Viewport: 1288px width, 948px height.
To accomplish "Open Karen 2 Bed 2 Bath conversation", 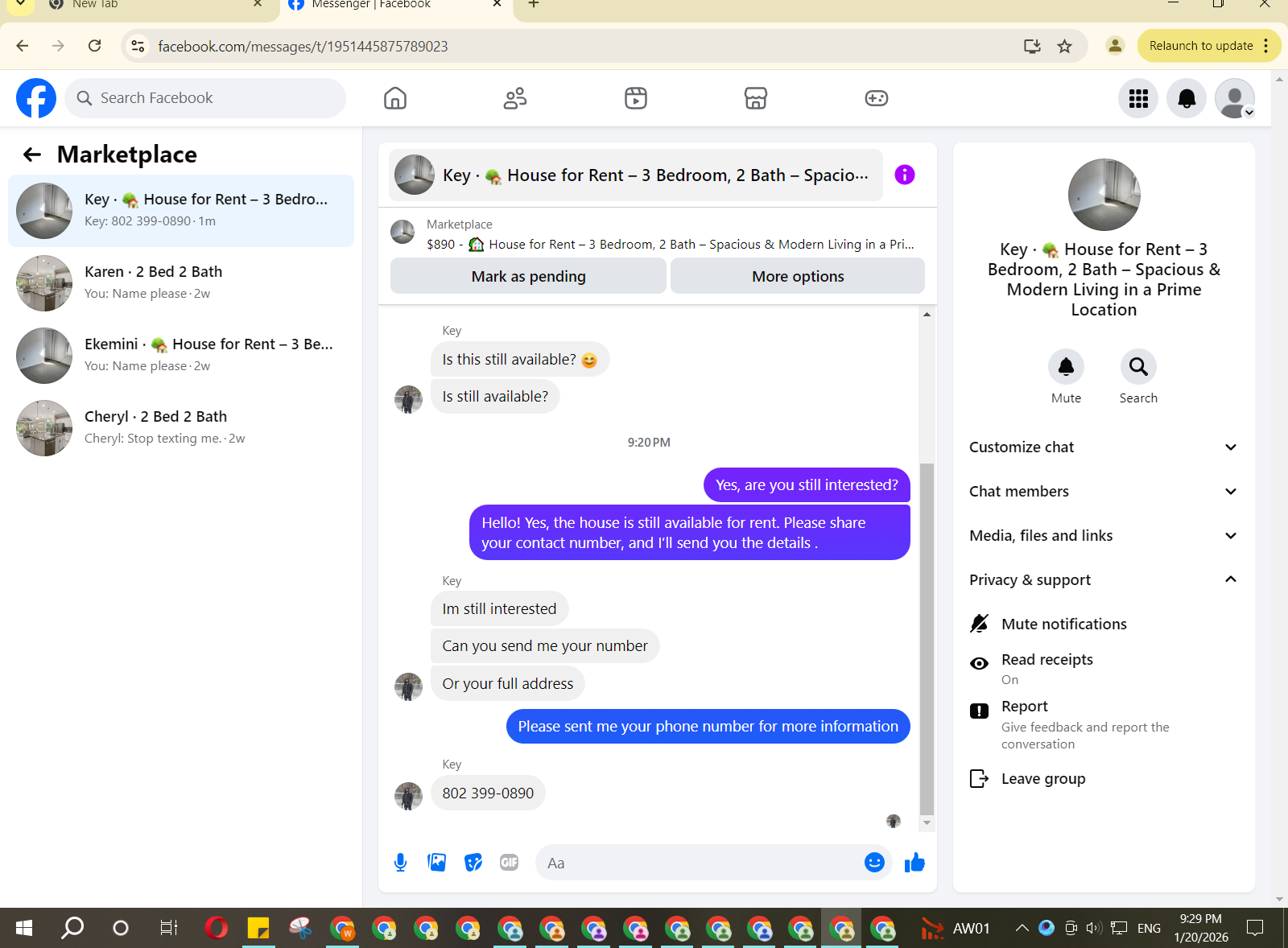I will (x=181, y=283).
